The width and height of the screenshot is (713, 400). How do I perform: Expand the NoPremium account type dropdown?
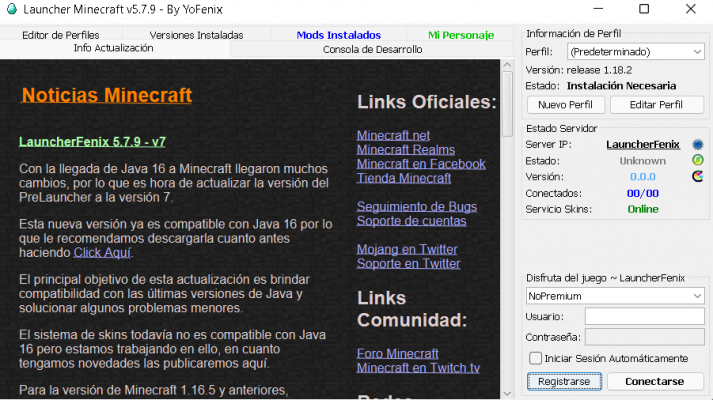[616, 296]
